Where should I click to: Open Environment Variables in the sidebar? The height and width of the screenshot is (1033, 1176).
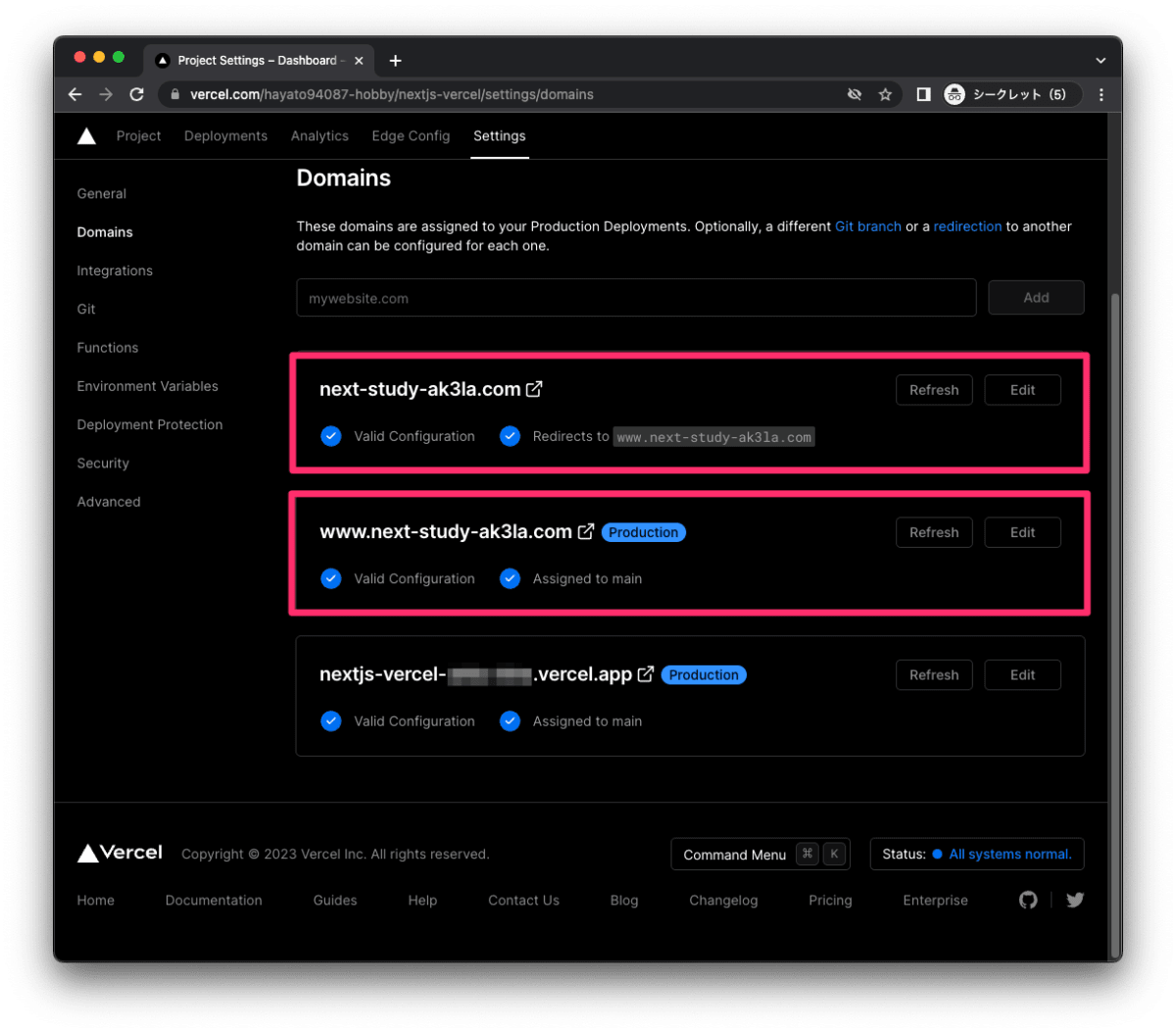coord(148,386)
